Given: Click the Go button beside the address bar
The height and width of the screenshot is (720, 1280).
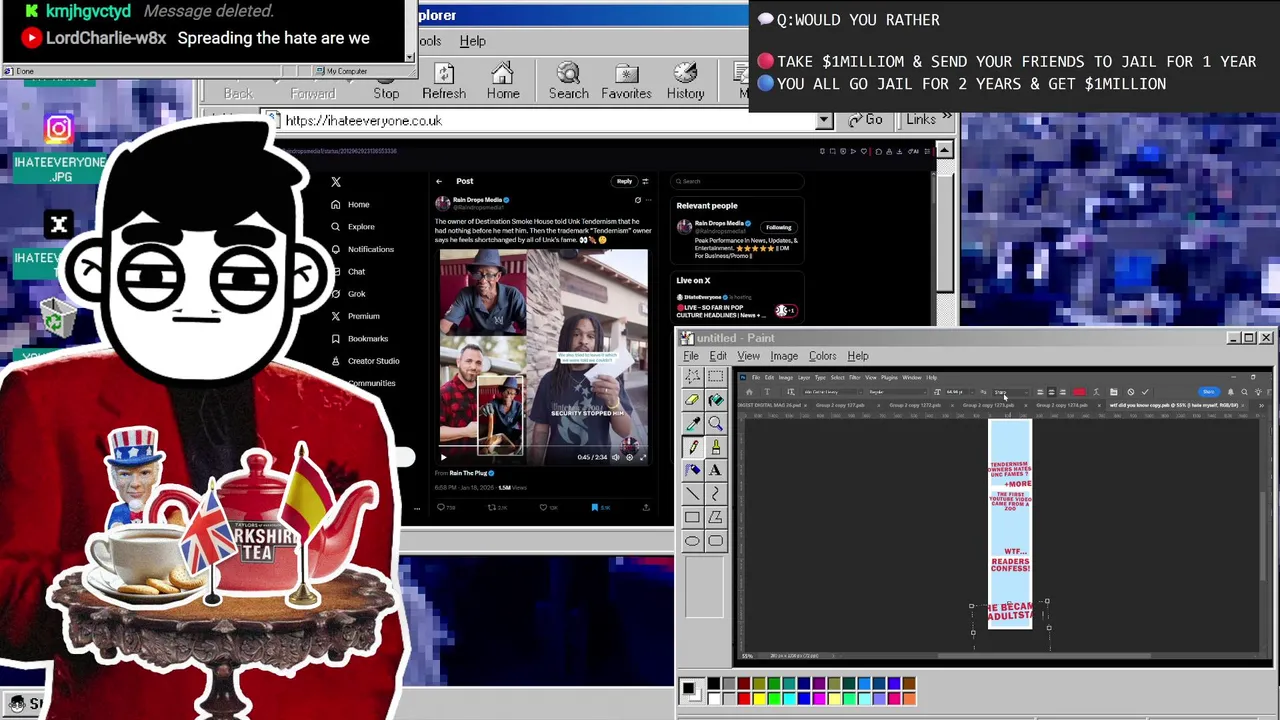Looking at the screenshot, I should [866, 120].
